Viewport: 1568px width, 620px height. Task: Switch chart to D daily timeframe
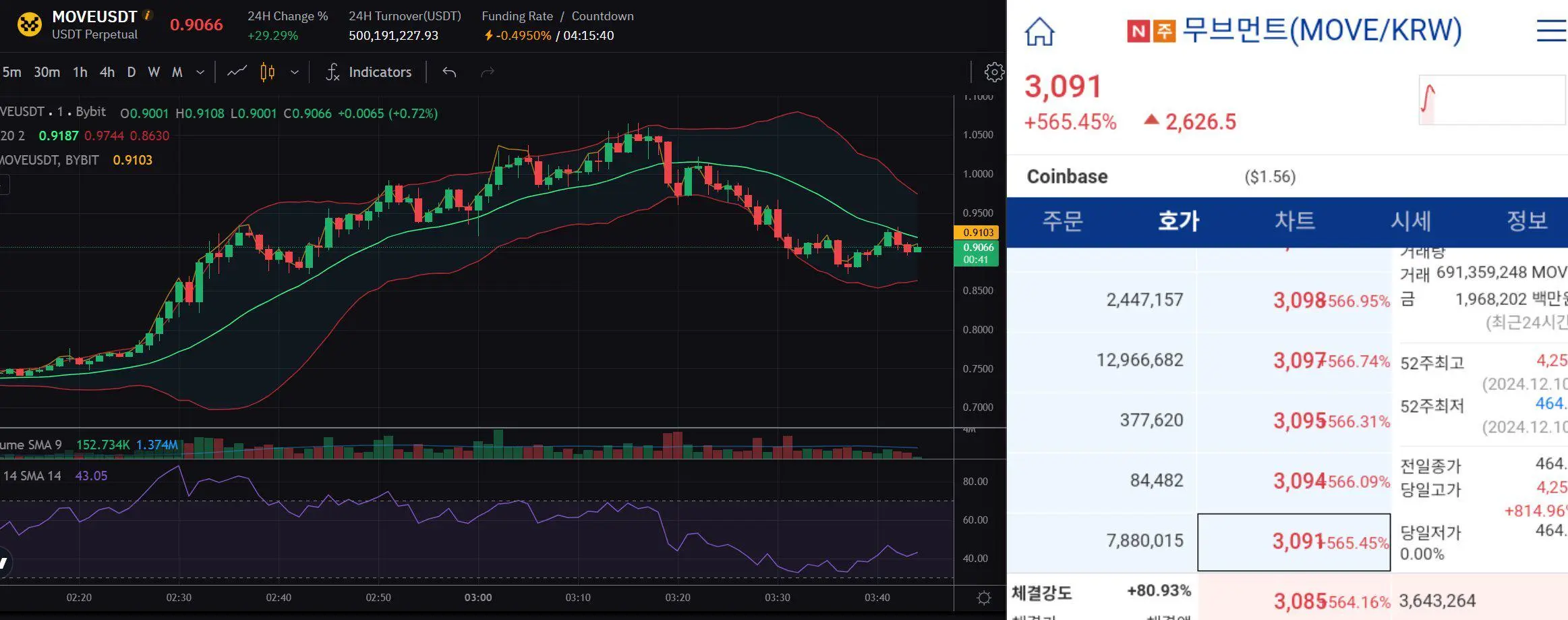pyautogui.click(x=132, y=72)
